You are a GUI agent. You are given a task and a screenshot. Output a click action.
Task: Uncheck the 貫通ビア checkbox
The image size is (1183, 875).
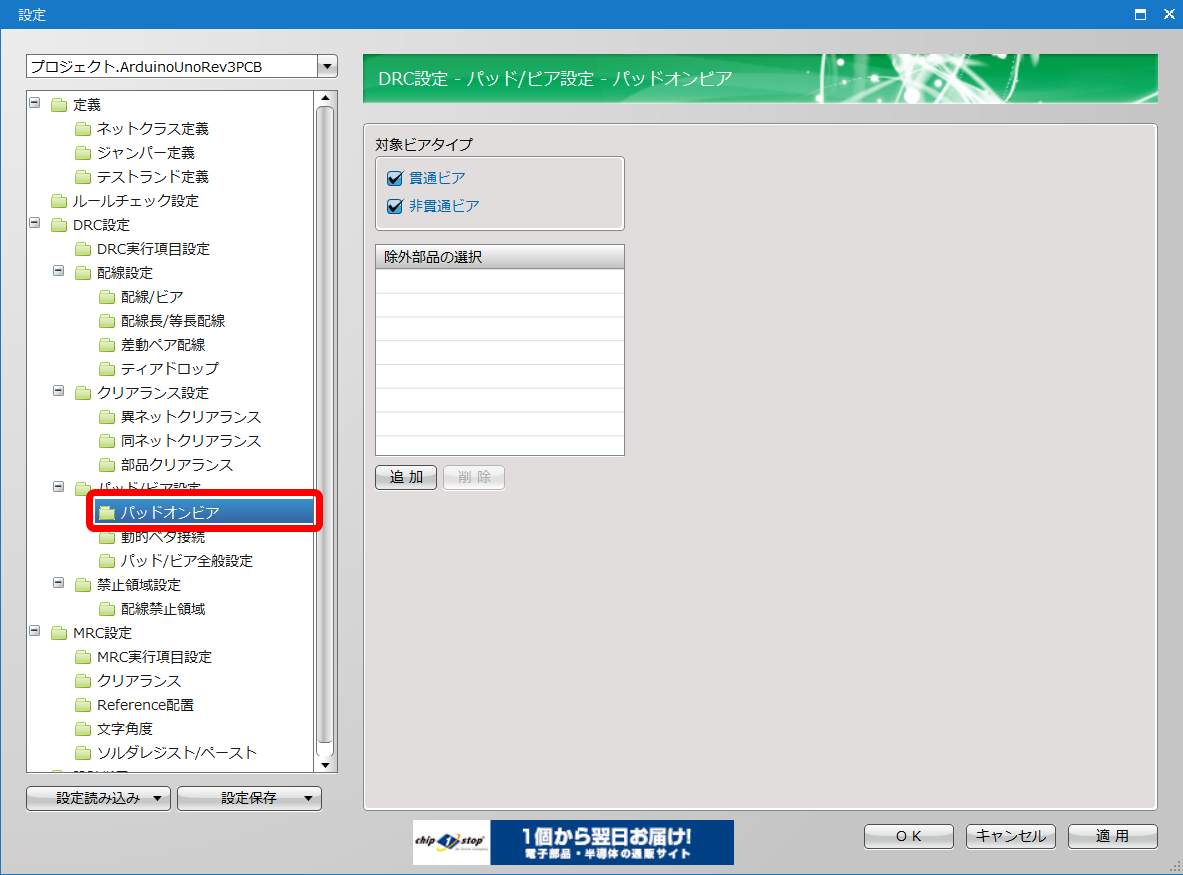[x=394, y=179]
